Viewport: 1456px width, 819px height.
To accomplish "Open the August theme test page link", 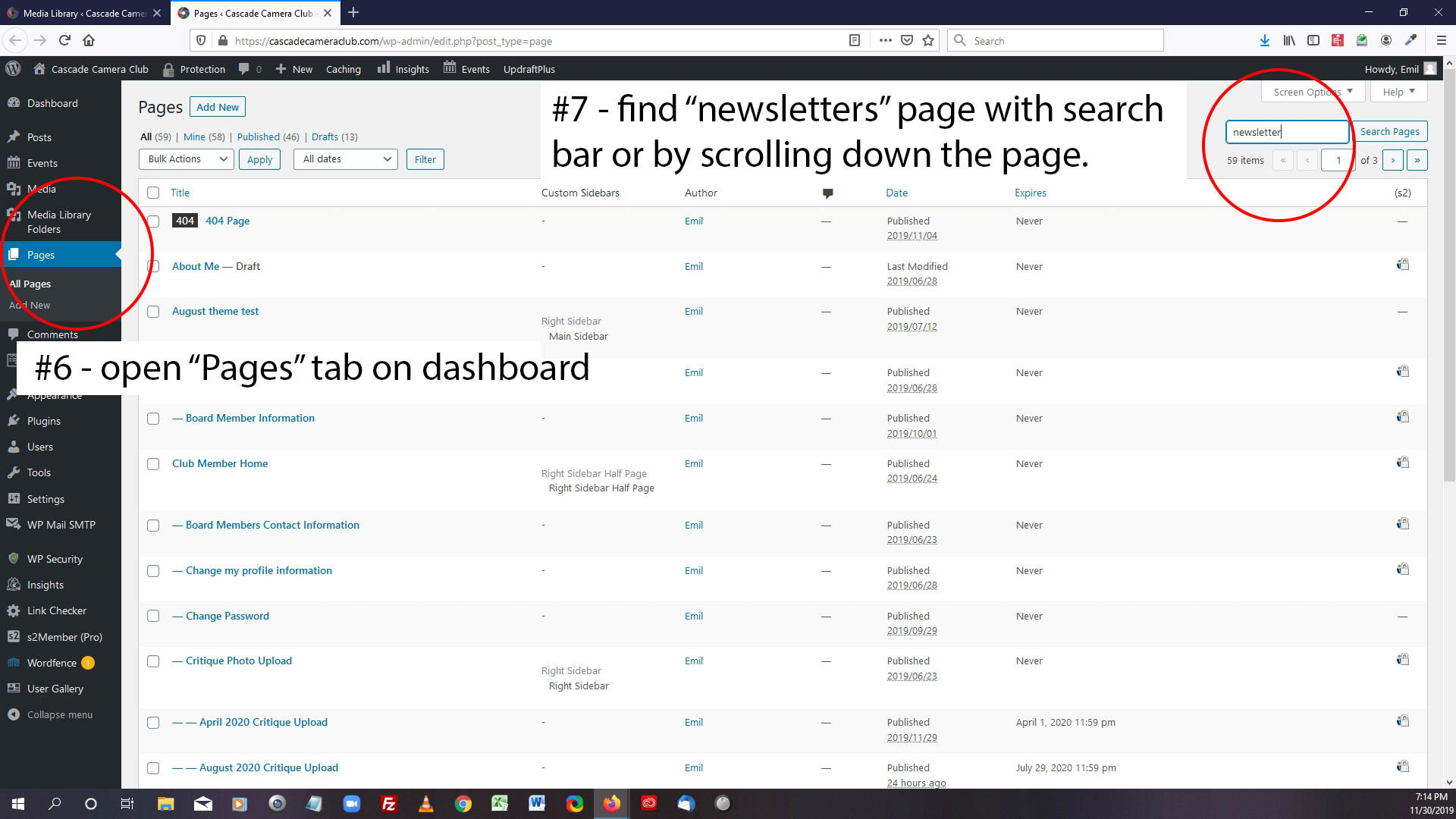I will pyautogui.click(x=215, y=311).
